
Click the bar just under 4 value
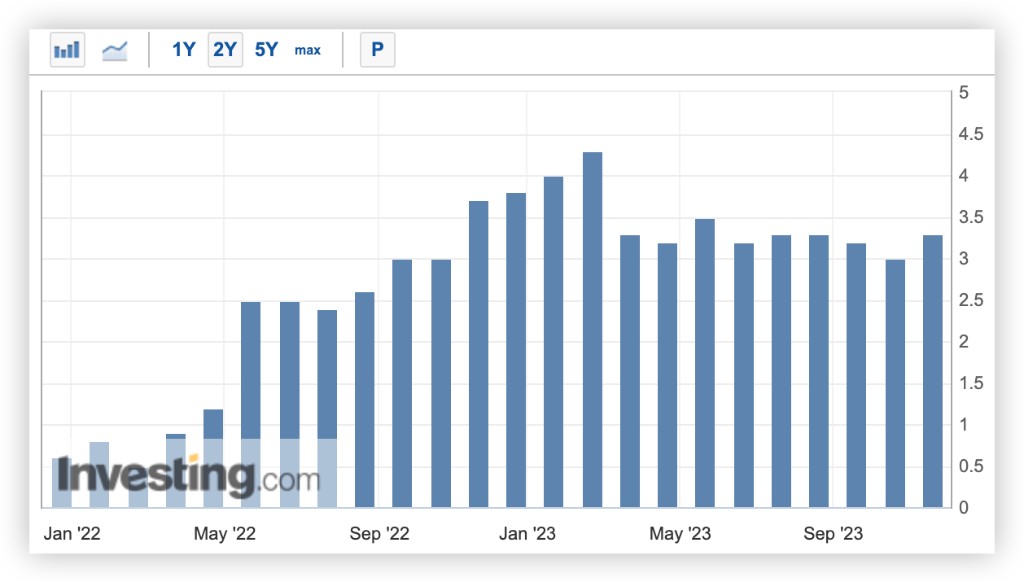(553, 342)
